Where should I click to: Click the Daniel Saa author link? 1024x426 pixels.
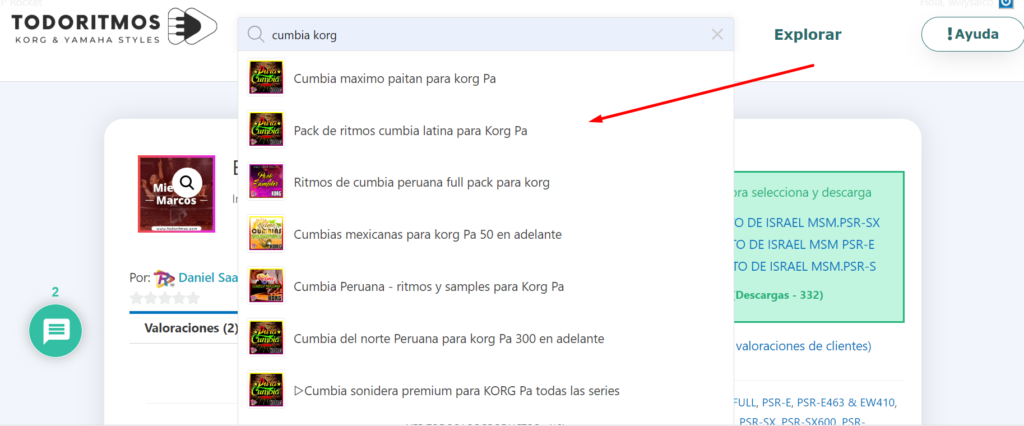point(208,278)
